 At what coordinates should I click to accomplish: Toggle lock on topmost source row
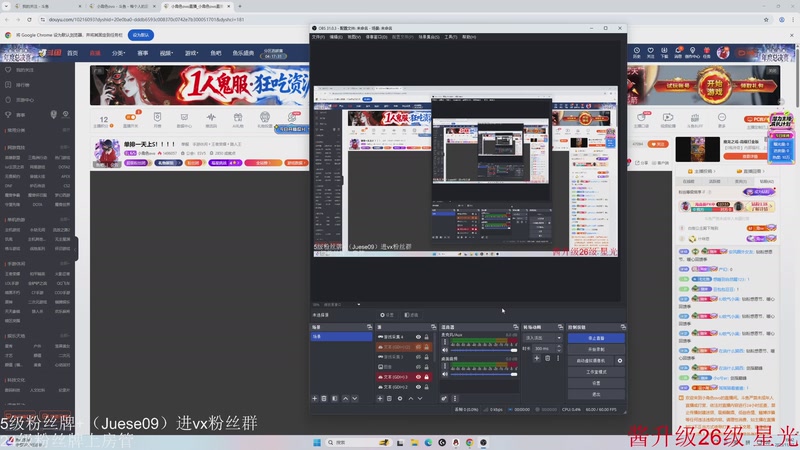click(427, 337)
